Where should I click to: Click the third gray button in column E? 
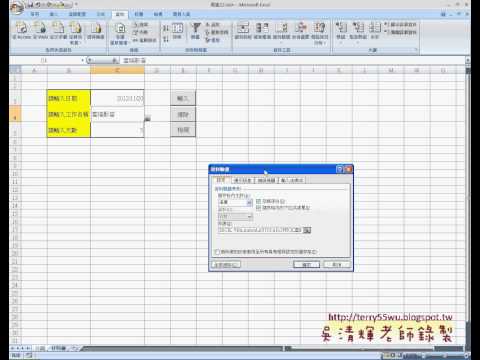point(183,130)
